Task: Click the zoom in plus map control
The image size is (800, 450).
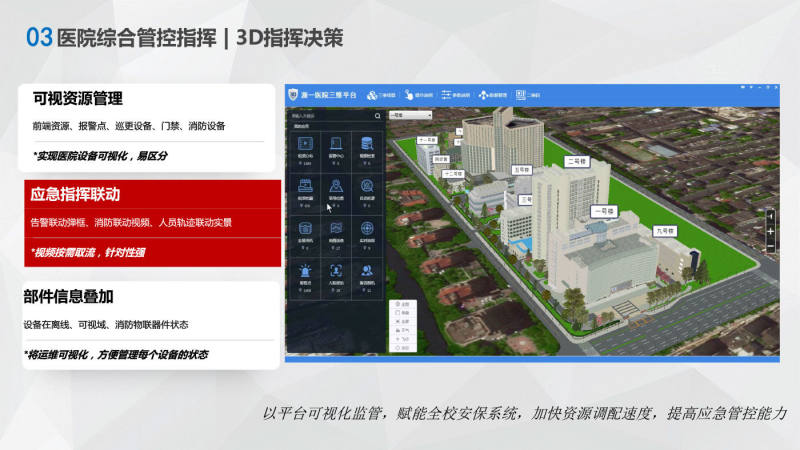Action: pos(770,232)
